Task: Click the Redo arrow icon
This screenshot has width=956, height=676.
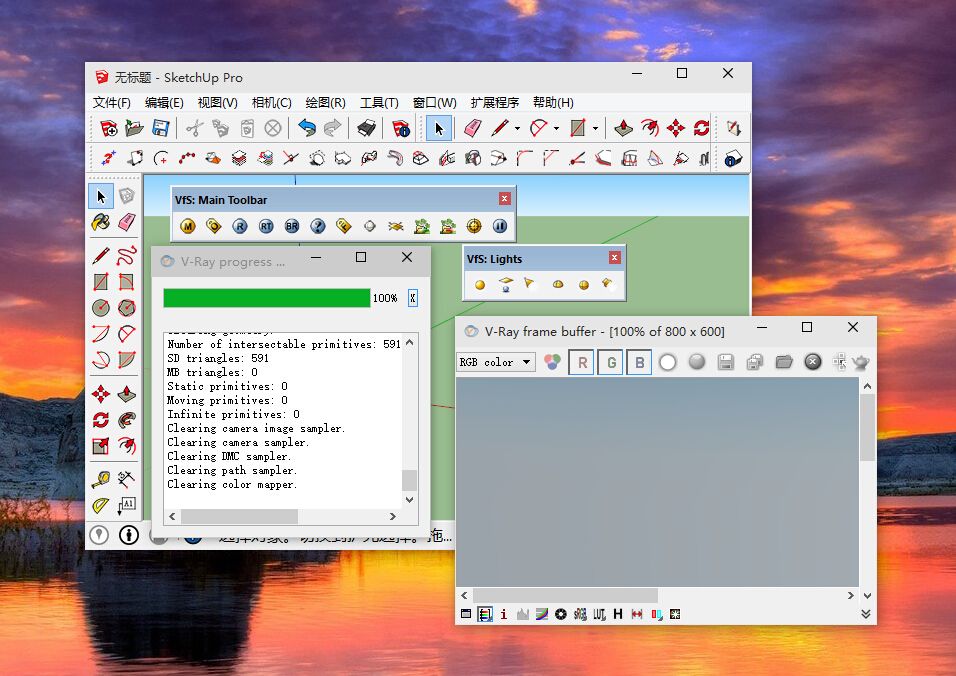Action: (x=332, y=128)
